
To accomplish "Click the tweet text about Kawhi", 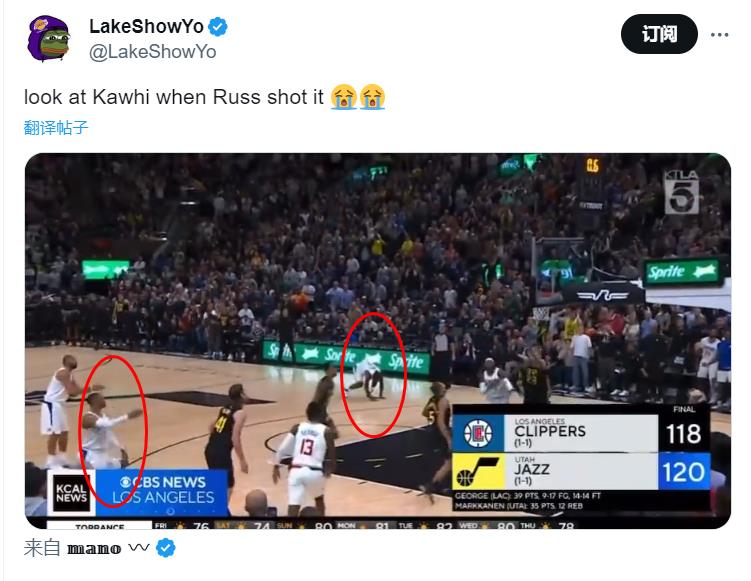I will pyautogui.click(x=174, y=97).
